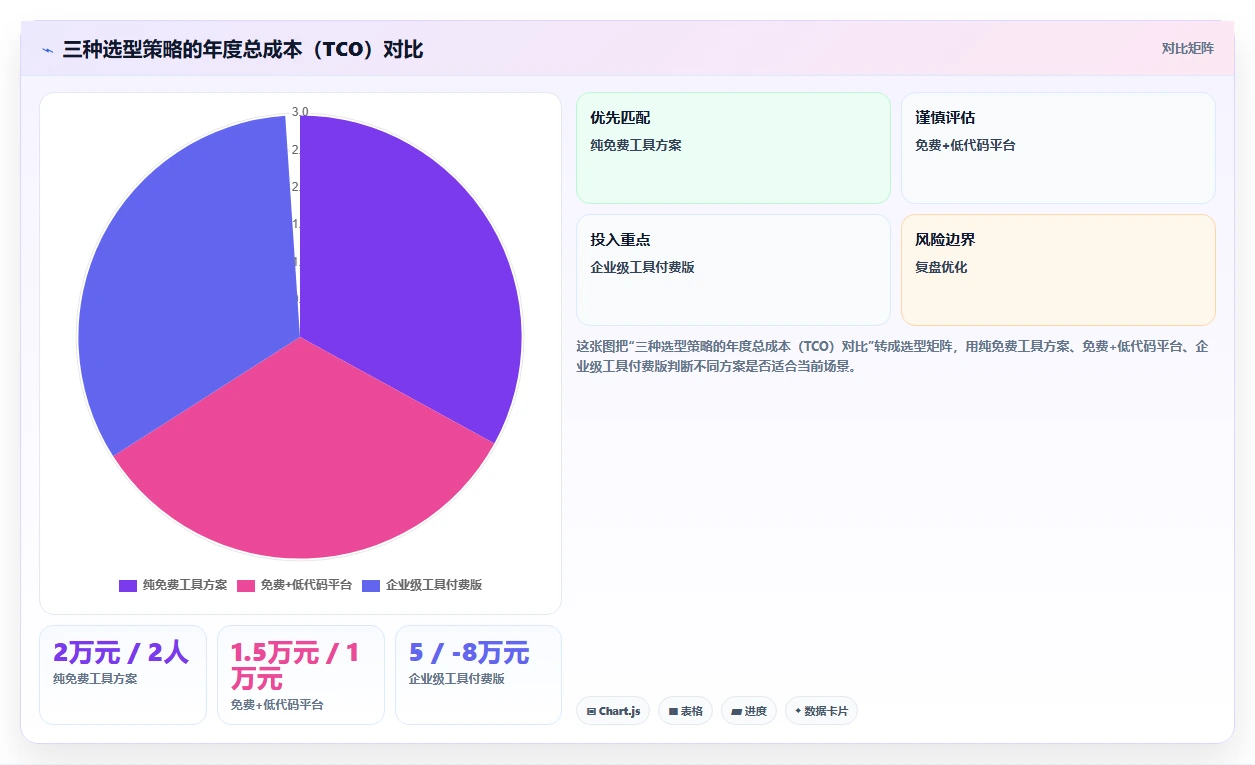1255x765 pixels.
Task: Click the 数据卡片 chip's sparkle icon
Action: click(798, 711)
